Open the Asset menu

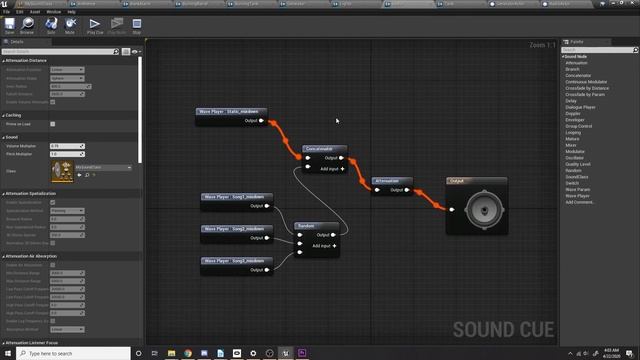click(35, 12)
